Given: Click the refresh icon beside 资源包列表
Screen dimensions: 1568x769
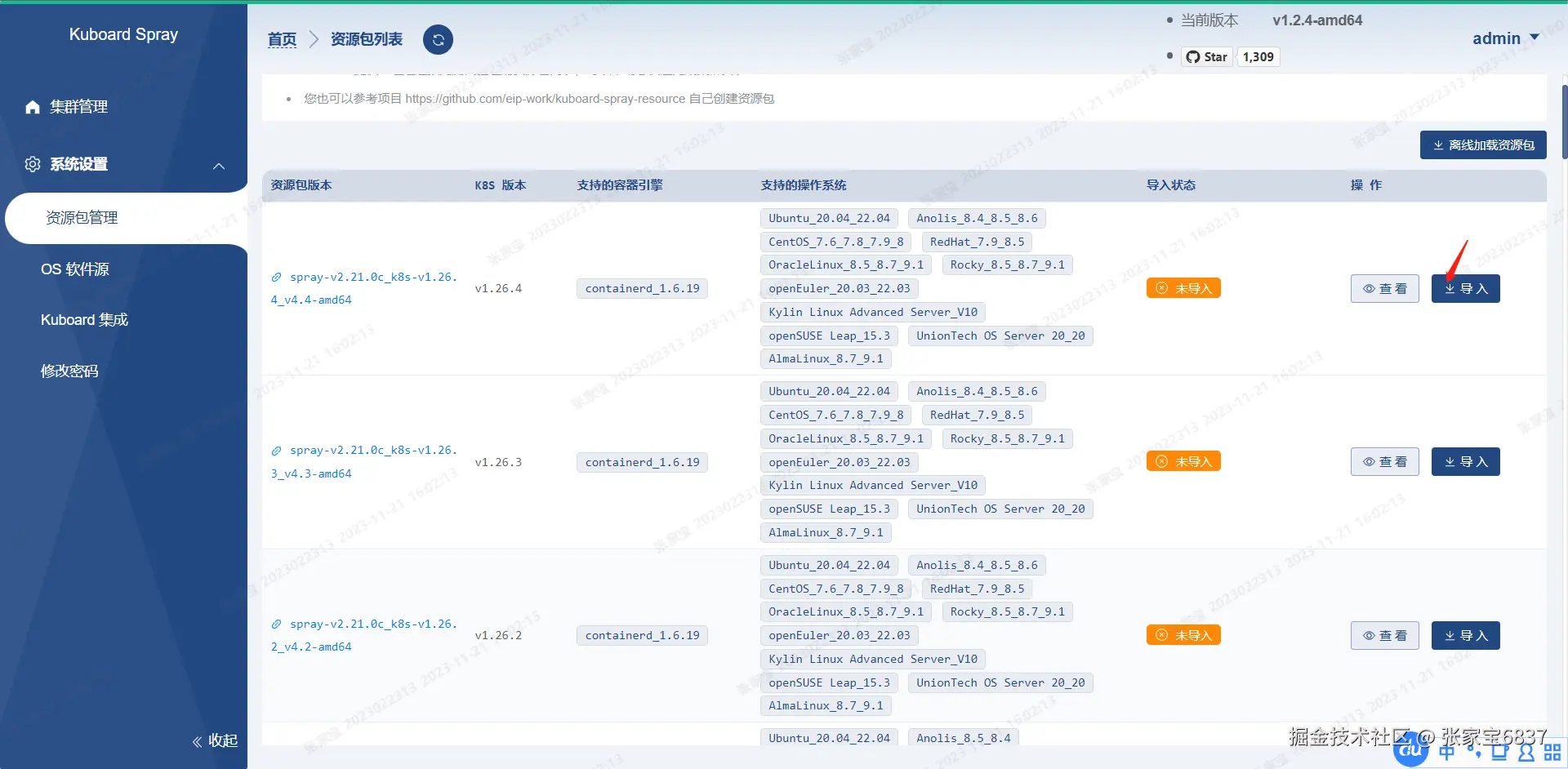Looking at the screenshot, I should (438, 39).
